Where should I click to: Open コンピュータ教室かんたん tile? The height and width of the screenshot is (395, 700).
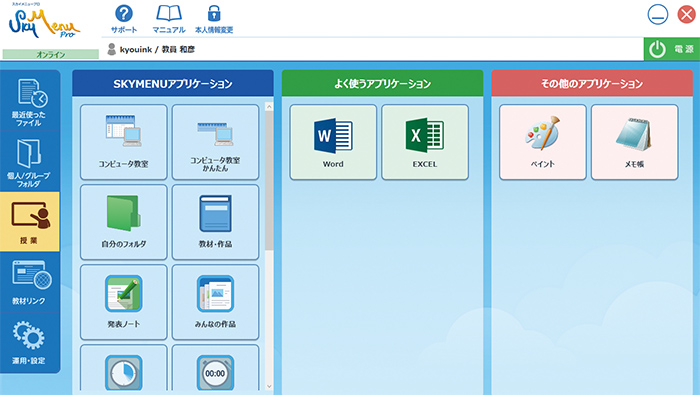(x=215, y=142)
